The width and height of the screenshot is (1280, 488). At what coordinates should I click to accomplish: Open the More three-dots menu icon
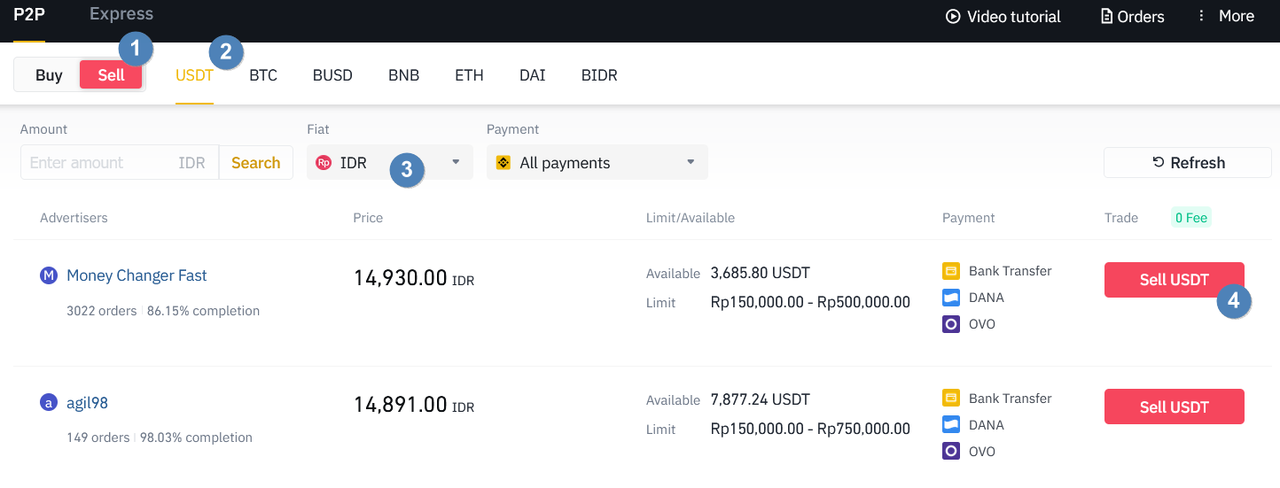(1201, 16)
